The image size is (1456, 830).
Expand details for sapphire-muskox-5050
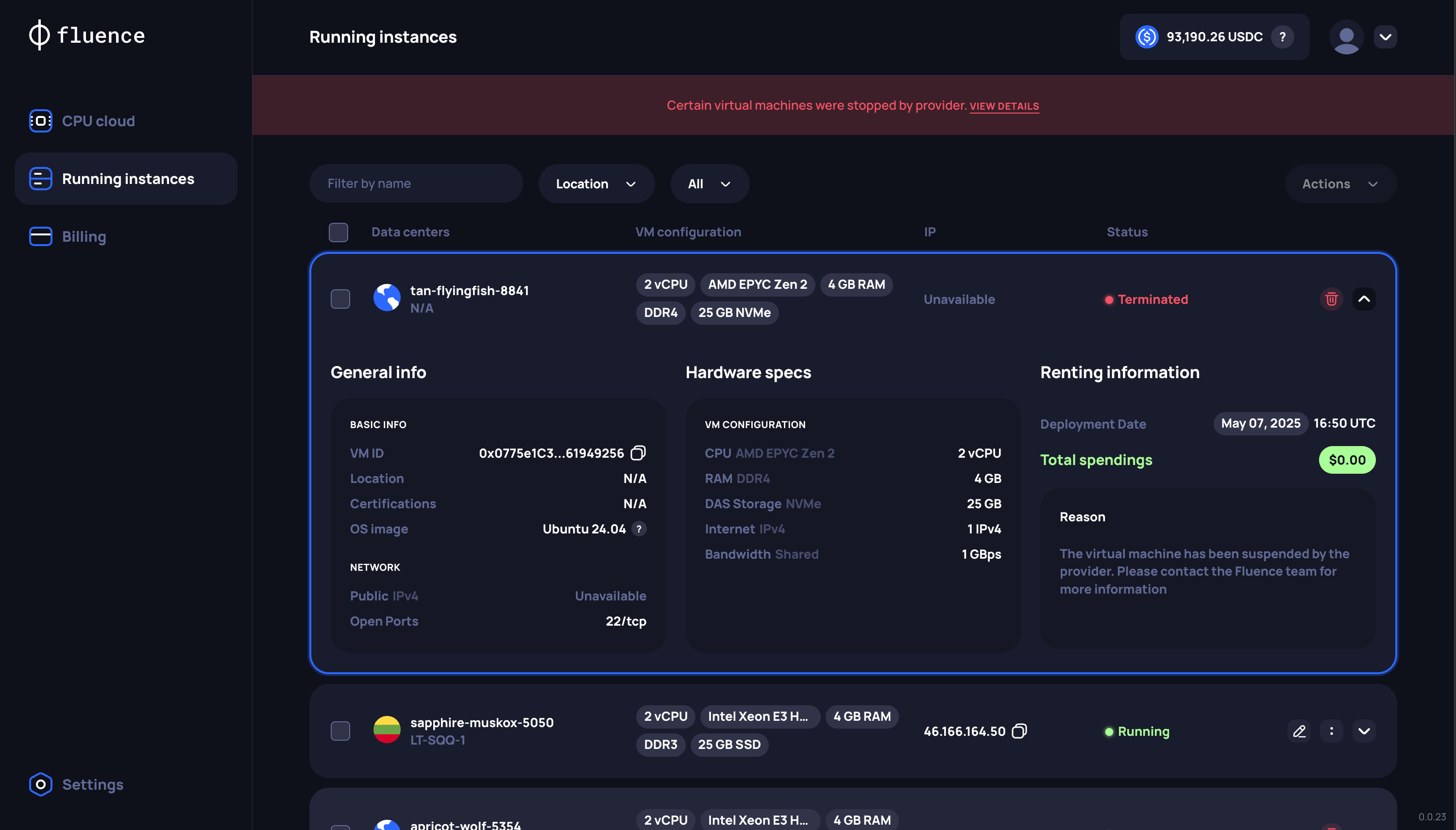[1364, 731]
